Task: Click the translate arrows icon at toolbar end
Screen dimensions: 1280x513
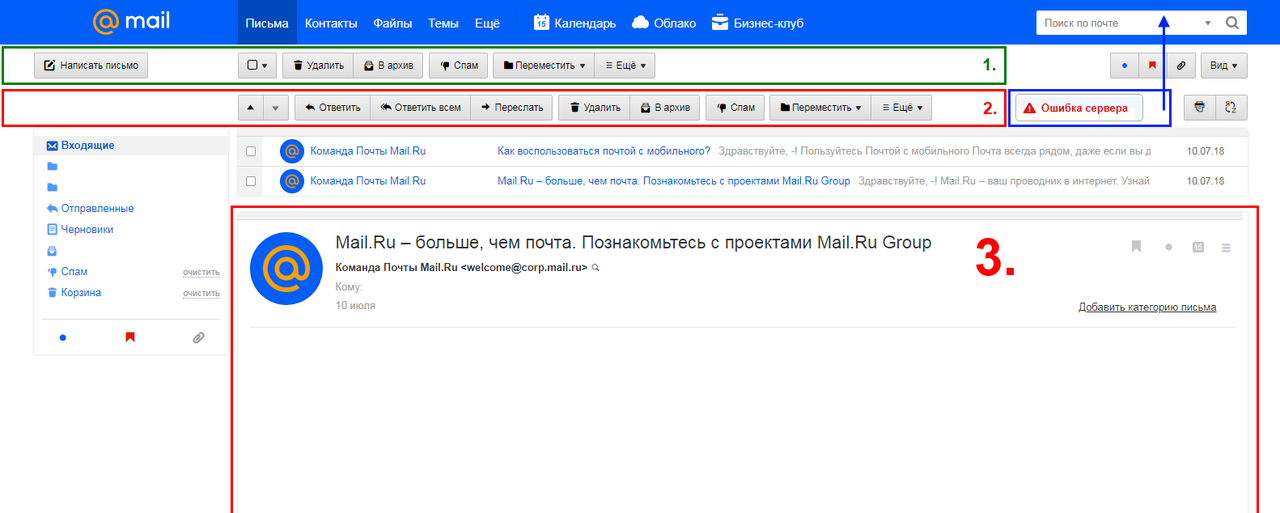Action: pyautogui.click(x=1230, y=108)
